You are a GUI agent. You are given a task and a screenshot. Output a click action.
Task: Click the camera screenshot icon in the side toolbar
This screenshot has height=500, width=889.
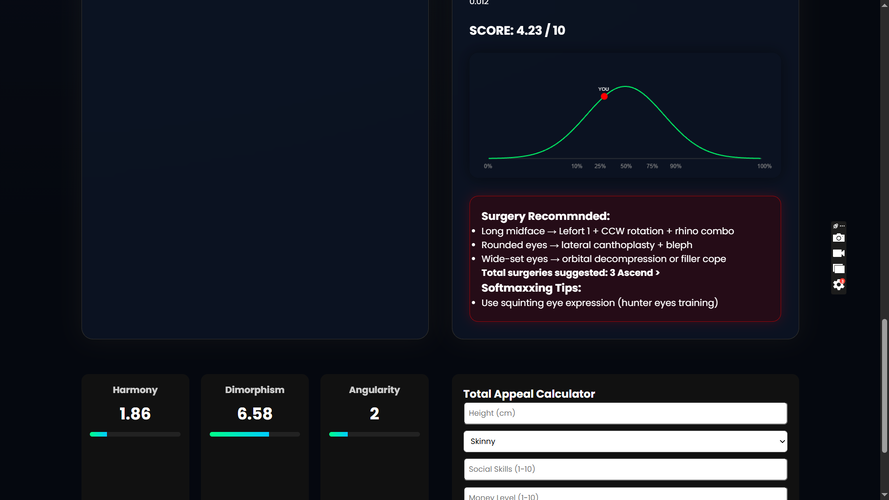coord(839,238)
